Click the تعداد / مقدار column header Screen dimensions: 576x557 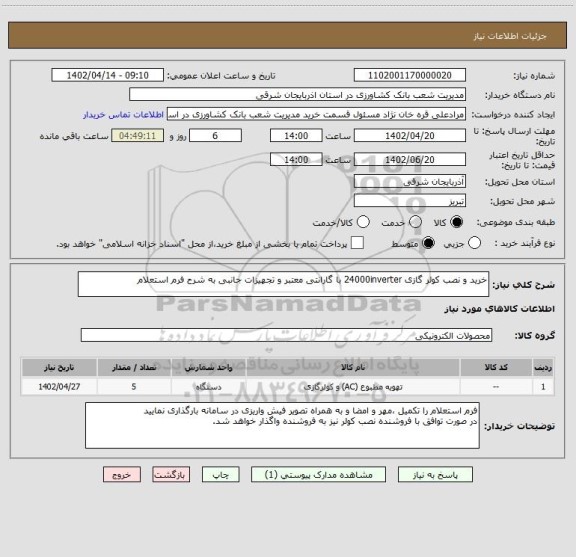pyautogui.click(x=134, y=367)
